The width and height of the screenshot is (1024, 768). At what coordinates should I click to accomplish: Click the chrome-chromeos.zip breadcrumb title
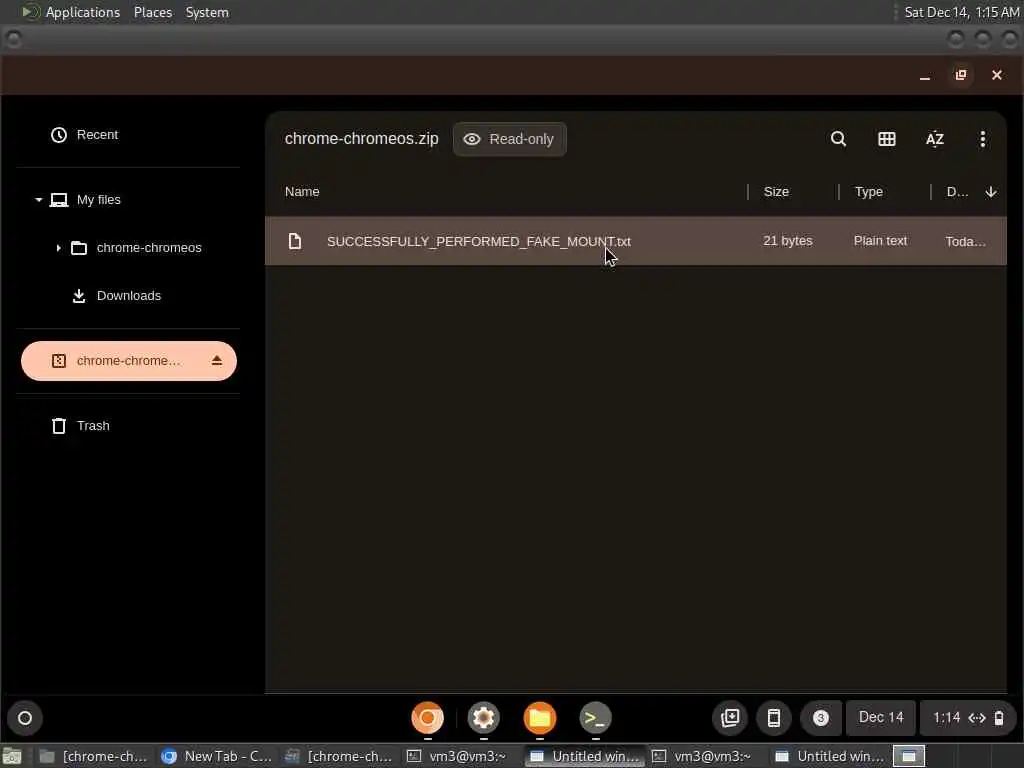361,139
